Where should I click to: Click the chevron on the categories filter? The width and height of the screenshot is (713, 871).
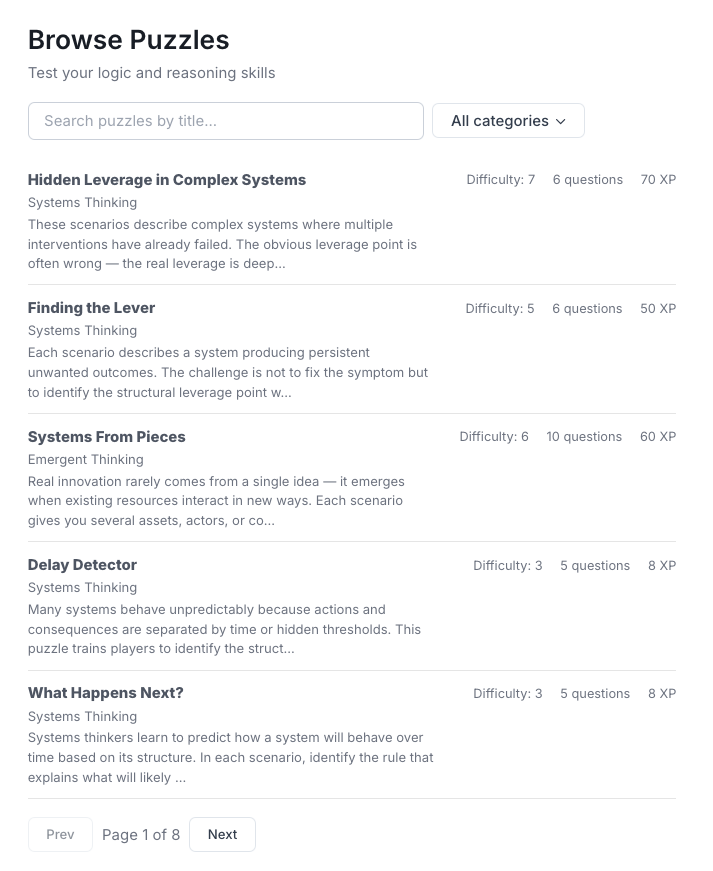[561, 120]
